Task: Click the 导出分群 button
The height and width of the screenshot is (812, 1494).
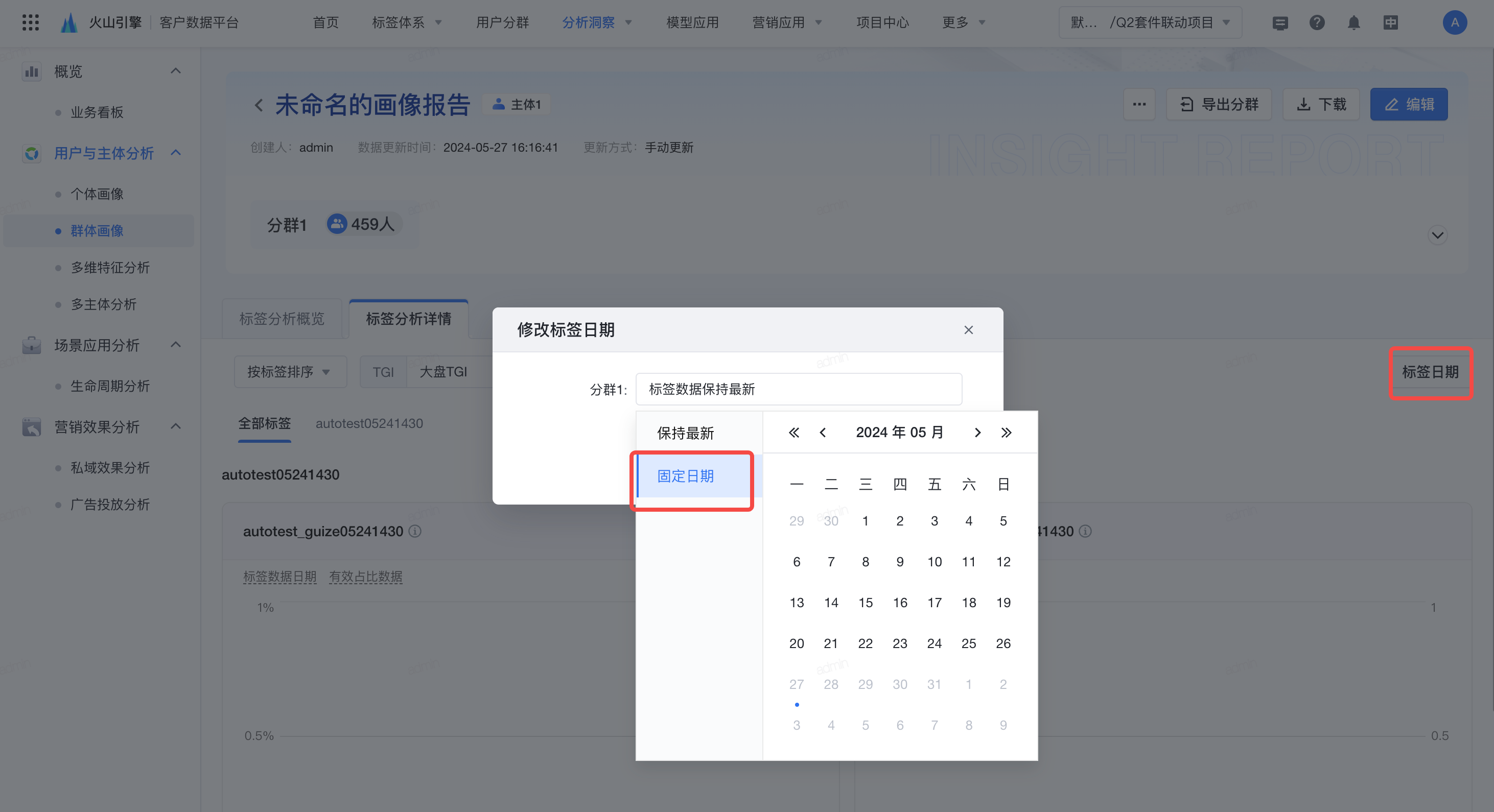Action: tap(1219, 104)
